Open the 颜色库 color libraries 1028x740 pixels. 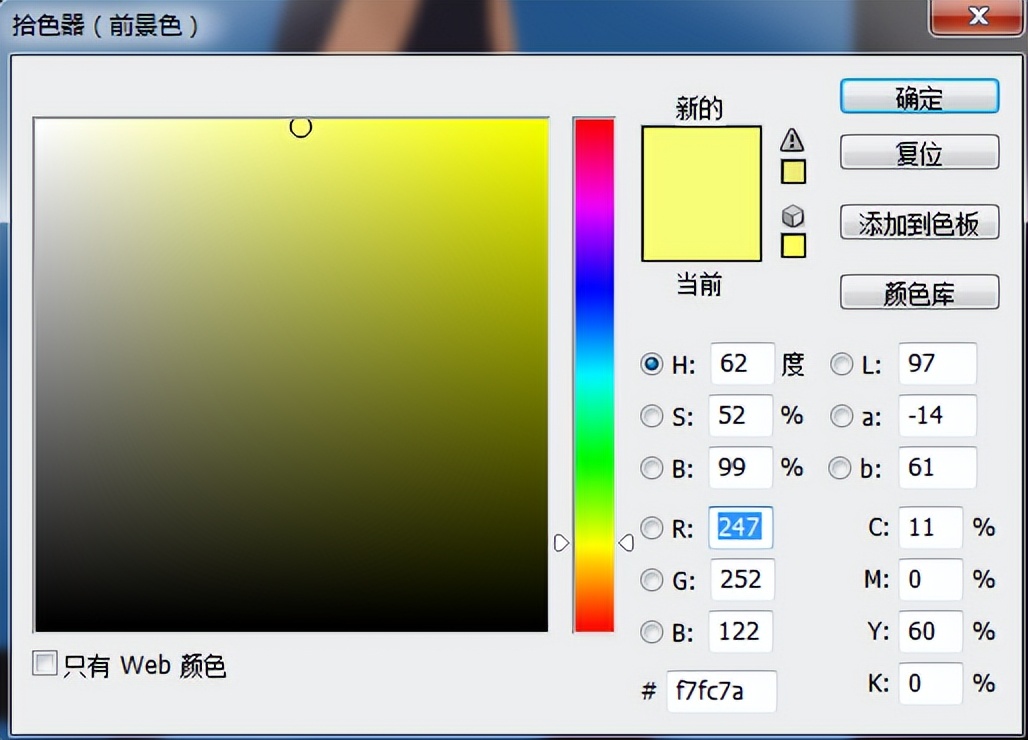(x=919, y=292)
